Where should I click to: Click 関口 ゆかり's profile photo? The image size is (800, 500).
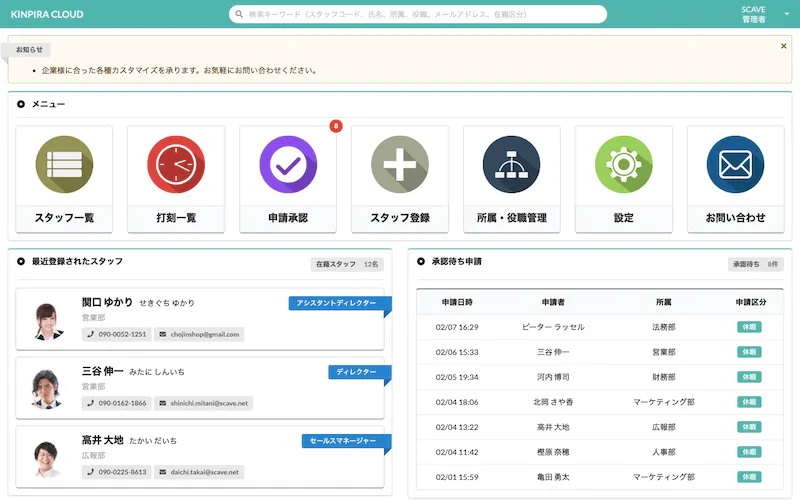pos(48,320)
